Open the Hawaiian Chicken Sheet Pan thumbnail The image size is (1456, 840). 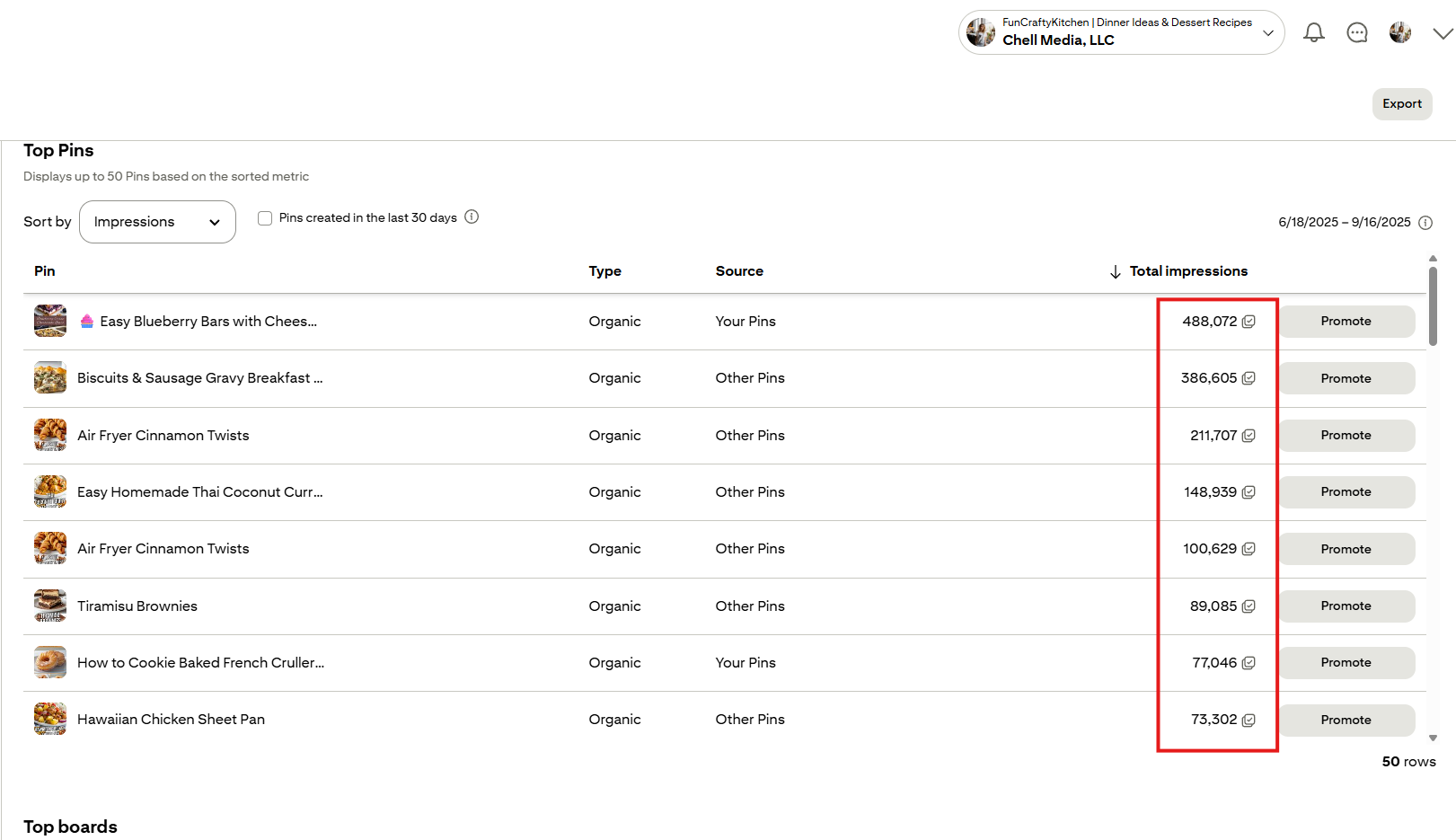50,719
